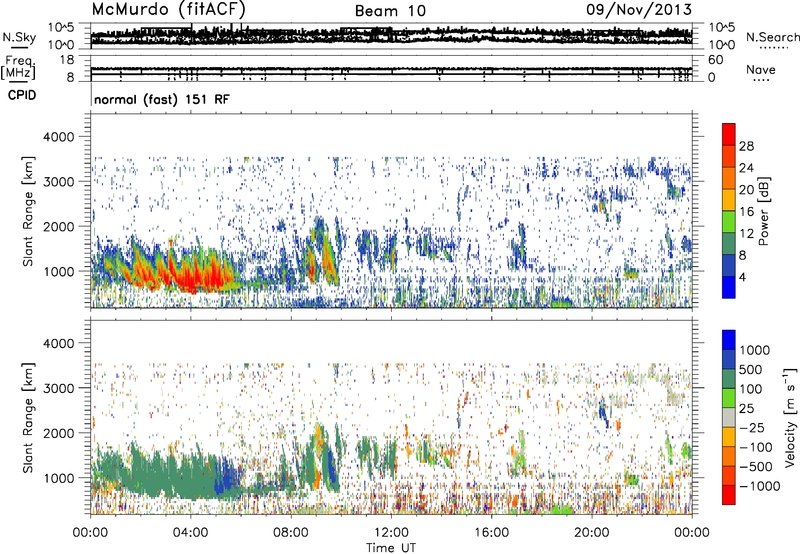The width and height of the screenshot is (800, 554).
Task: Click the '18' frequency axis tick
Action: pos(66,60)
